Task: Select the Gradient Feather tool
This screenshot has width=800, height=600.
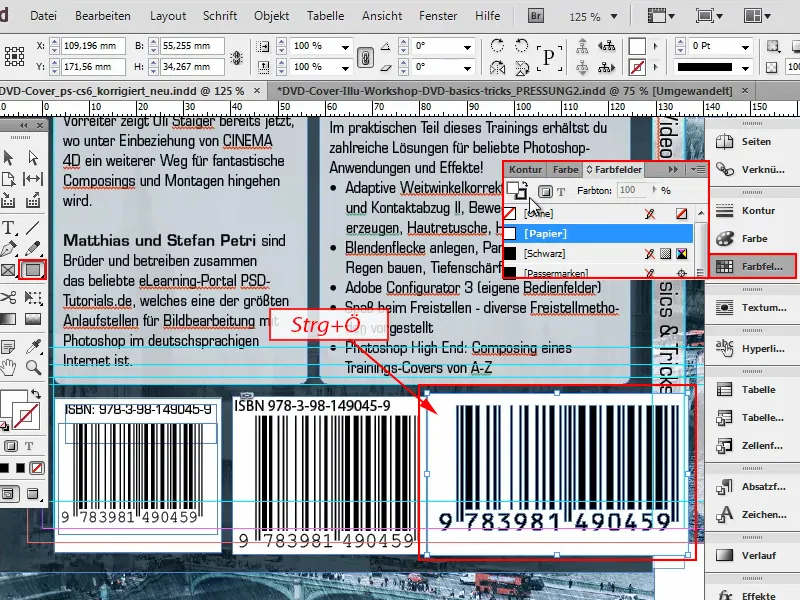Action: pyautogui.click(x=33, y=319)
